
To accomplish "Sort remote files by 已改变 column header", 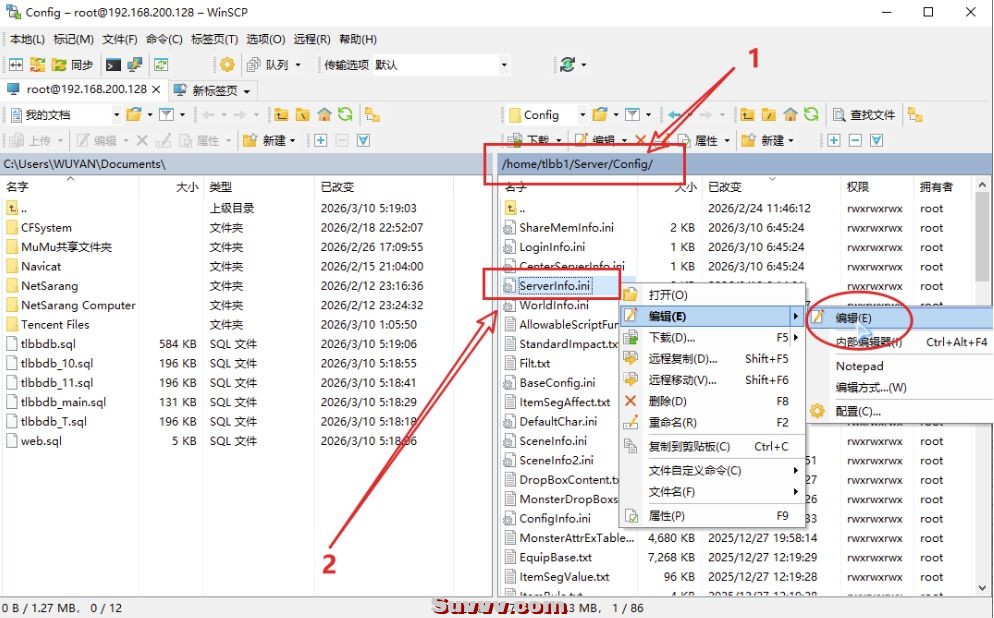I will click(x=725, y=187).
